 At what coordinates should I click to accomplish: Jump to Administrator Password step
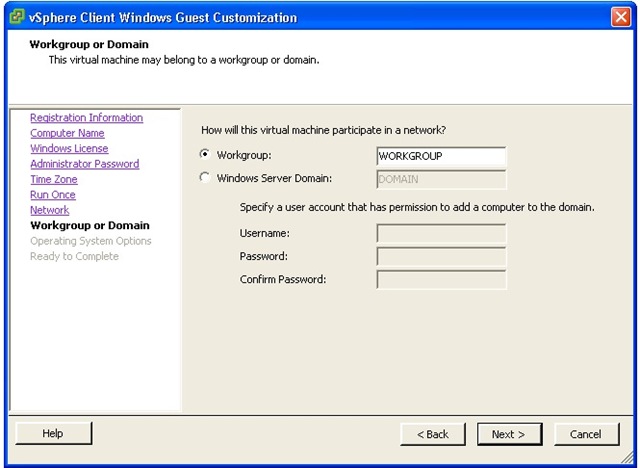point(85,164)
